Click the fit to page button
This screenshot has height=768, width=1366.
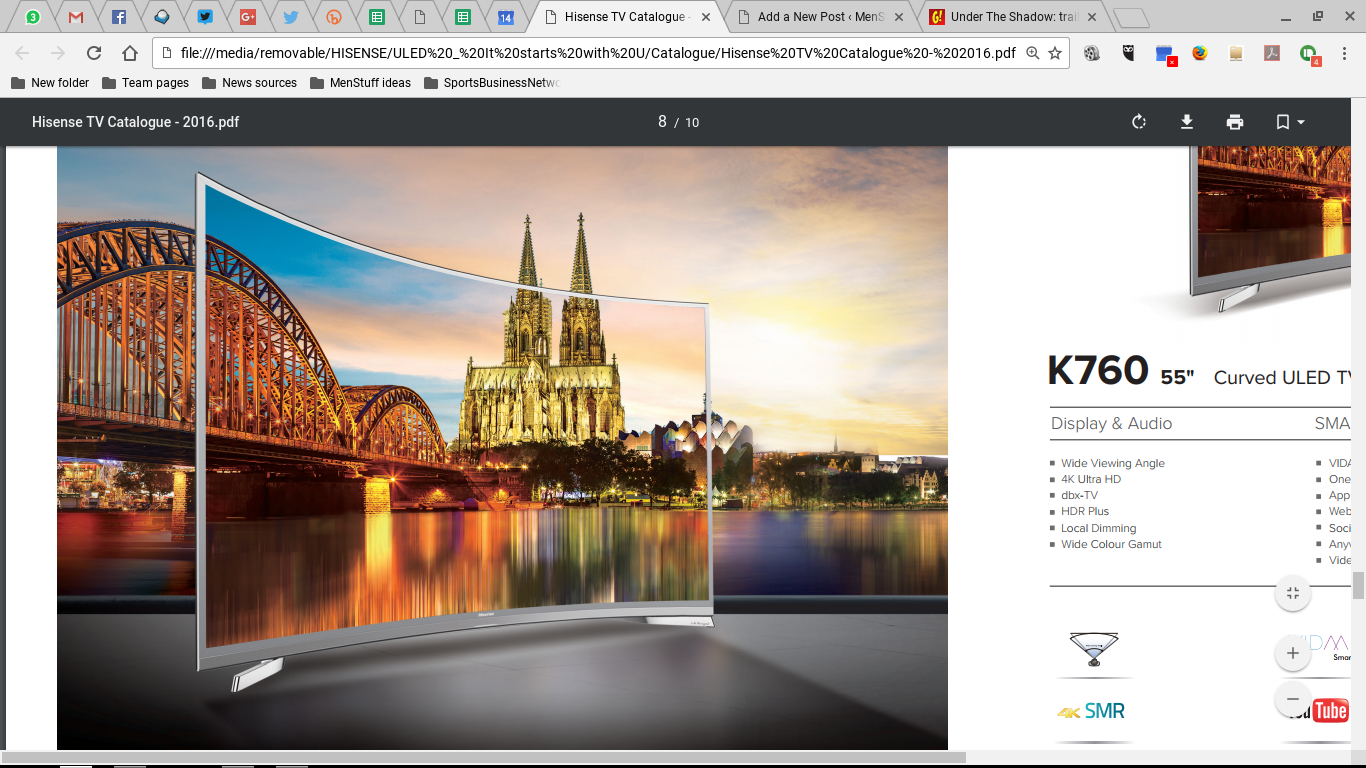(1292, 593)
